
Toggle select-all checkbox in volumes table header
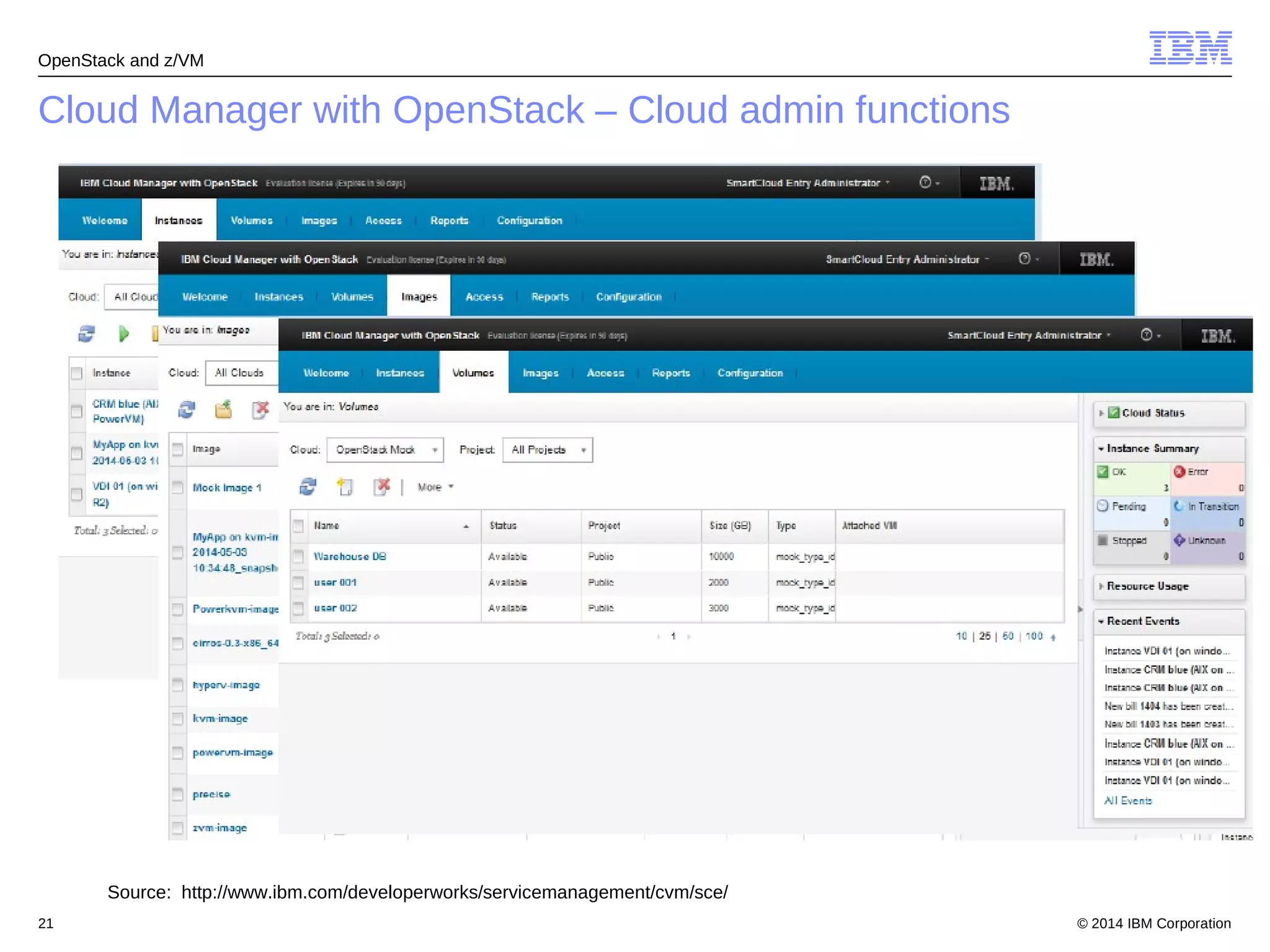click(298, 526)
